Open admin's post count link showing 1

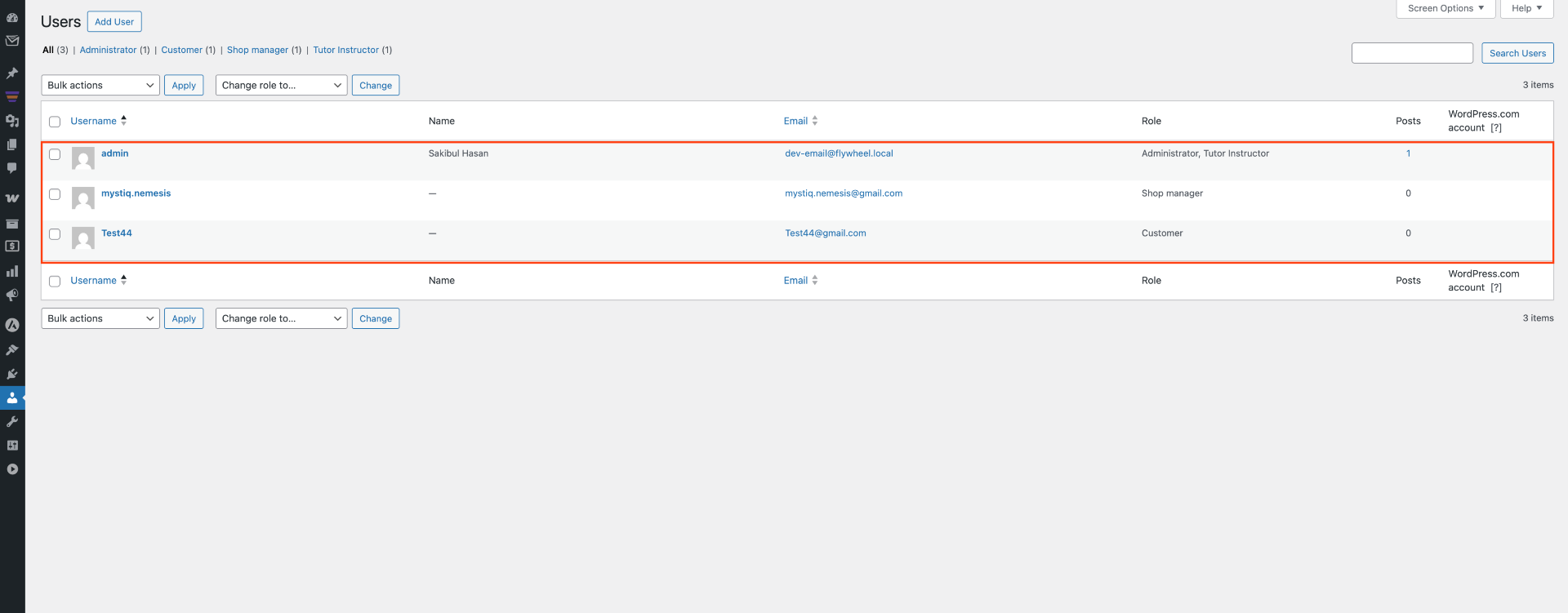click(1408, 153)
